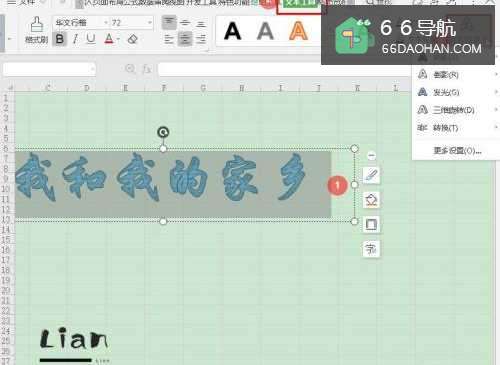Click the square outline quick icon
The image size is (500, 365).
(371, 224)
